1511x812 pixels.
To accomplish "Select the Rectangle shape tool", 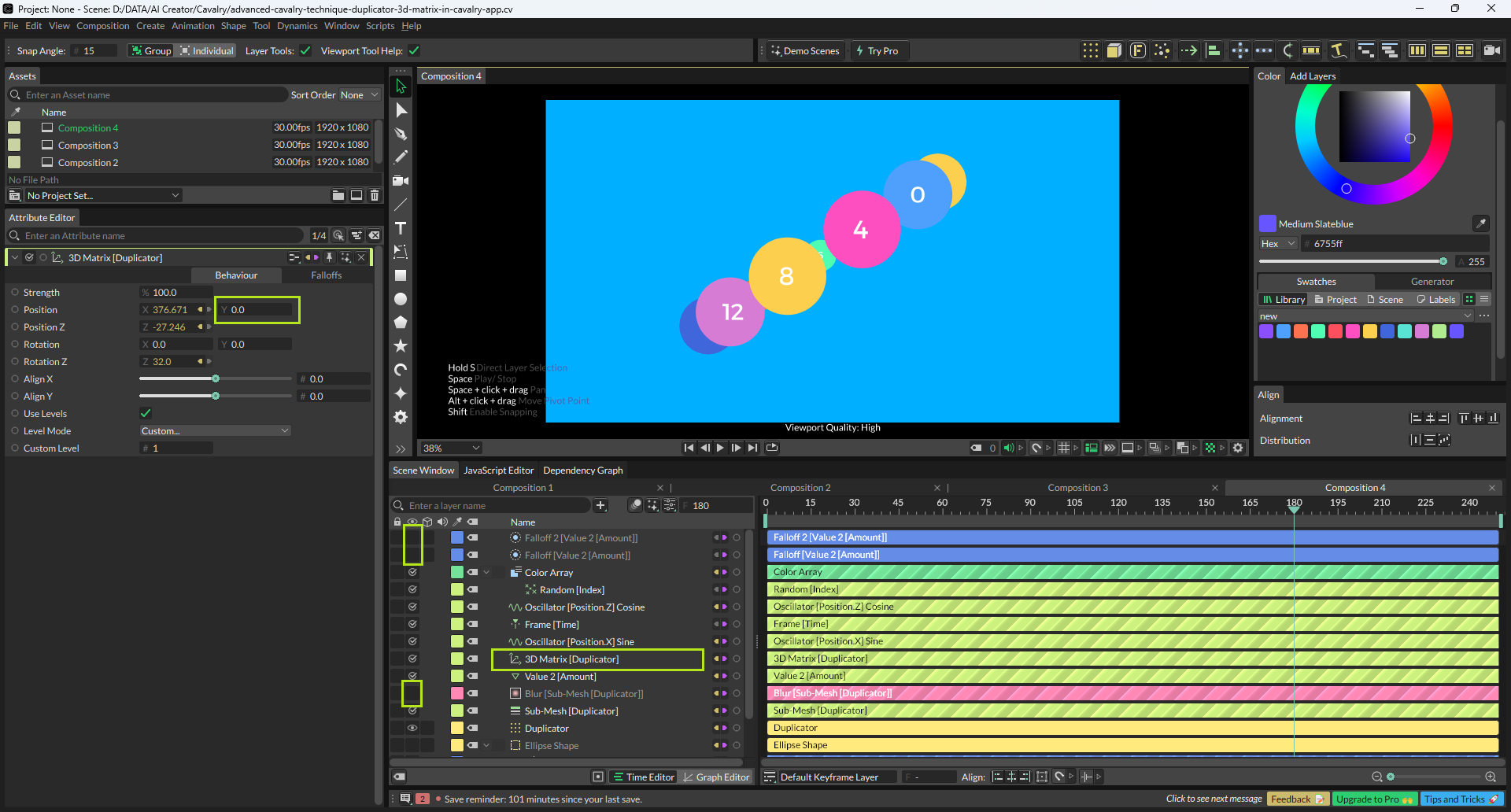I will [401, 275].
